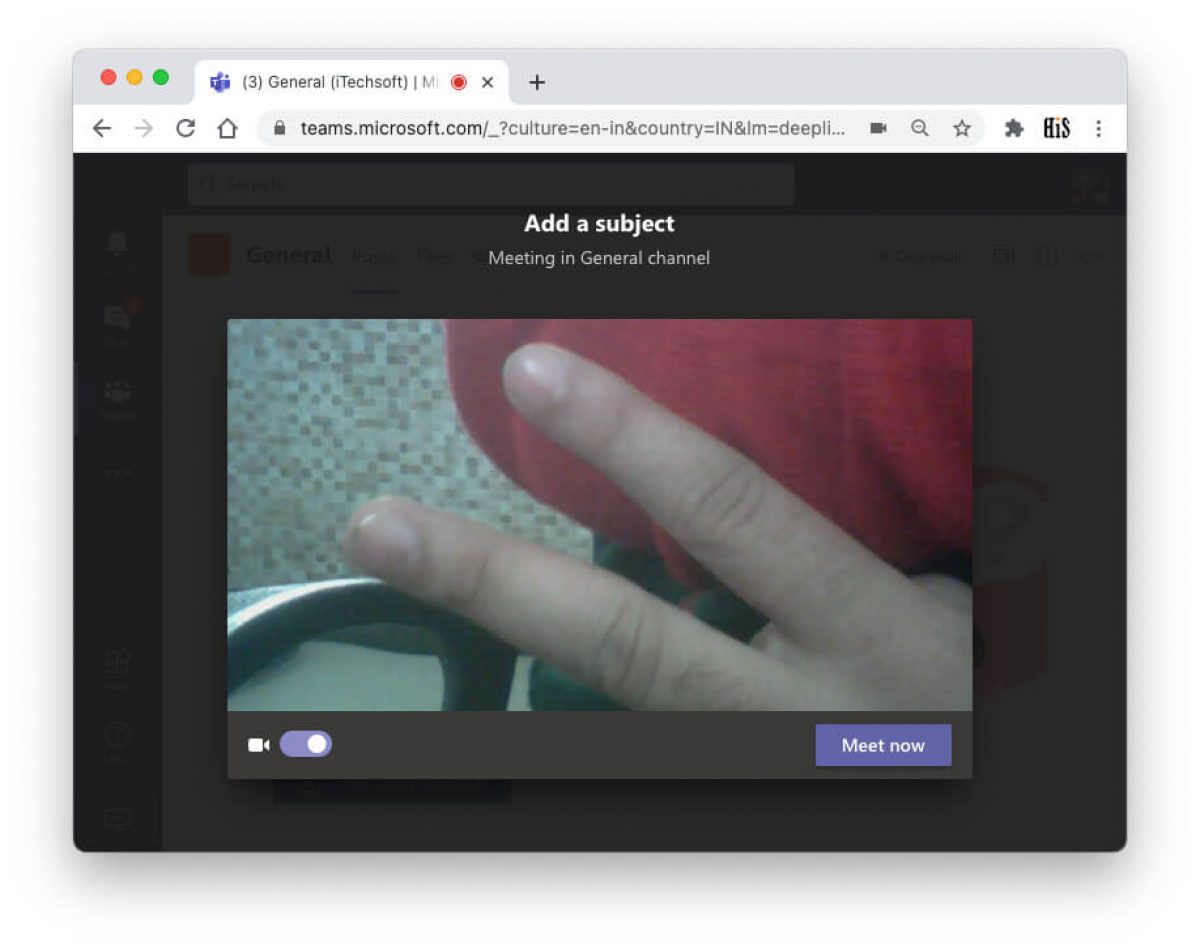Click the Add a subject field

[x=599, y=223]
